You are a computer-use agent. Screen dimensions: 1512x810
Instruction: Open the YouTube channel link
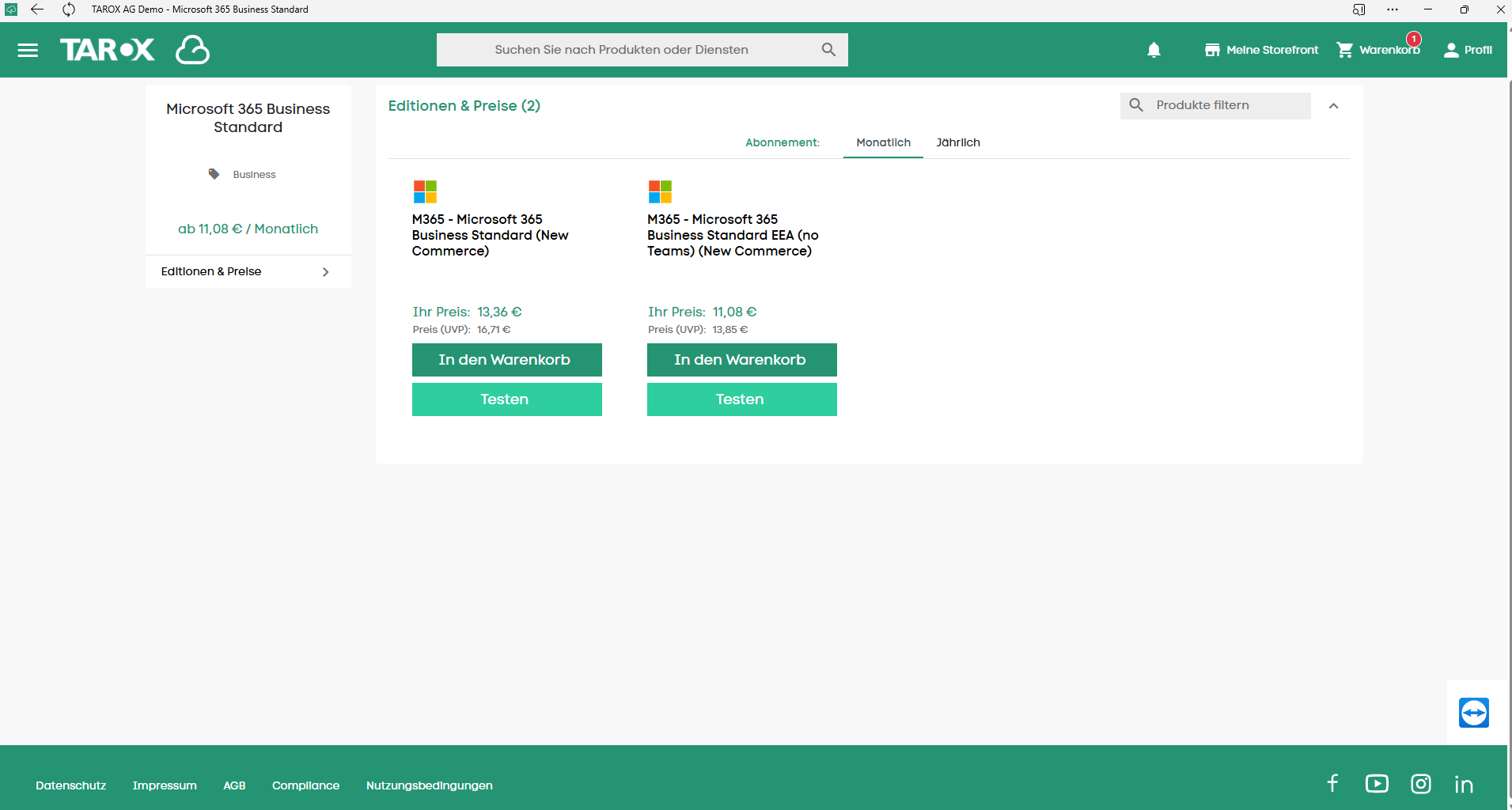[x=1377, y=783]
